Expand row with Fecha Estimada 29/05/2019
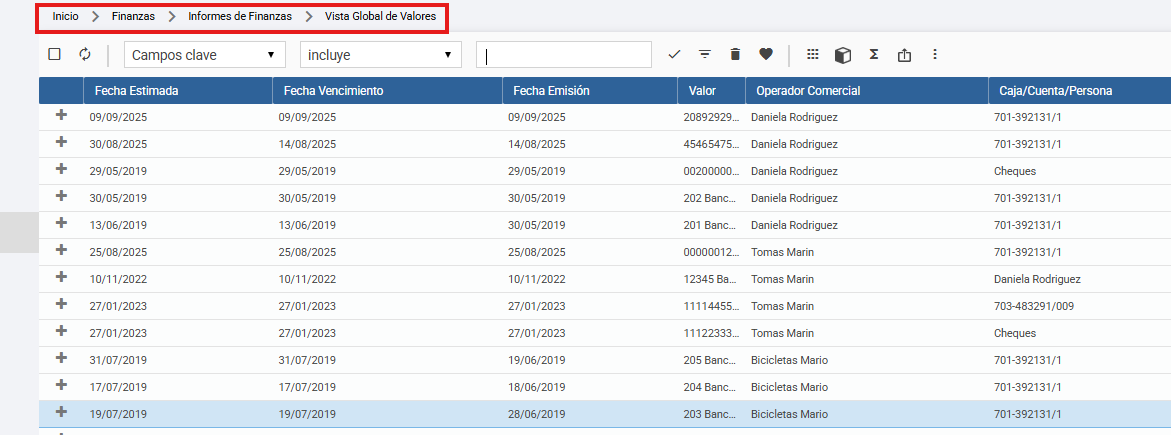1171x435 pixels. tap(61, 169)
